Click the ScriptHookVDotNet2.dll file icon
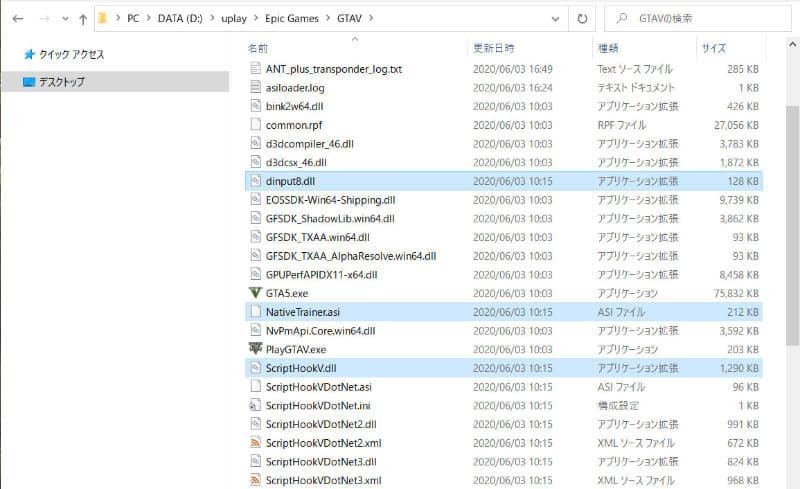Image resolution: width=800 pixels, height=489 pixels. tap(255, 424)
